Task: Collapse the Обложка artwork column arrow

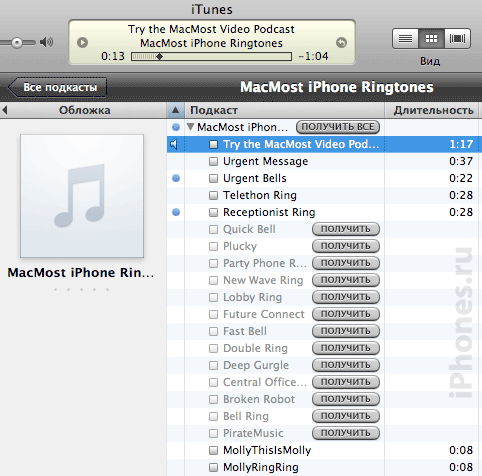Action: coord(5,110)
